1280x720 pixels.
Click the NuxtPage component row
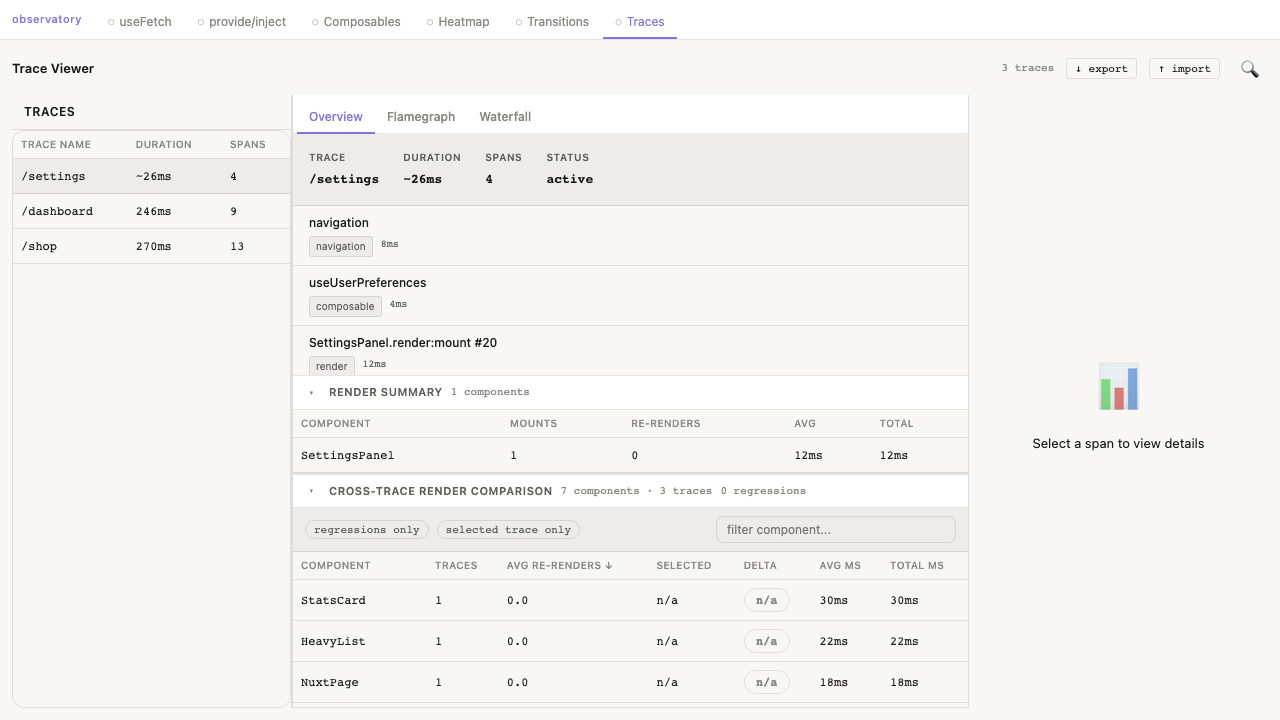pos(631,682)
